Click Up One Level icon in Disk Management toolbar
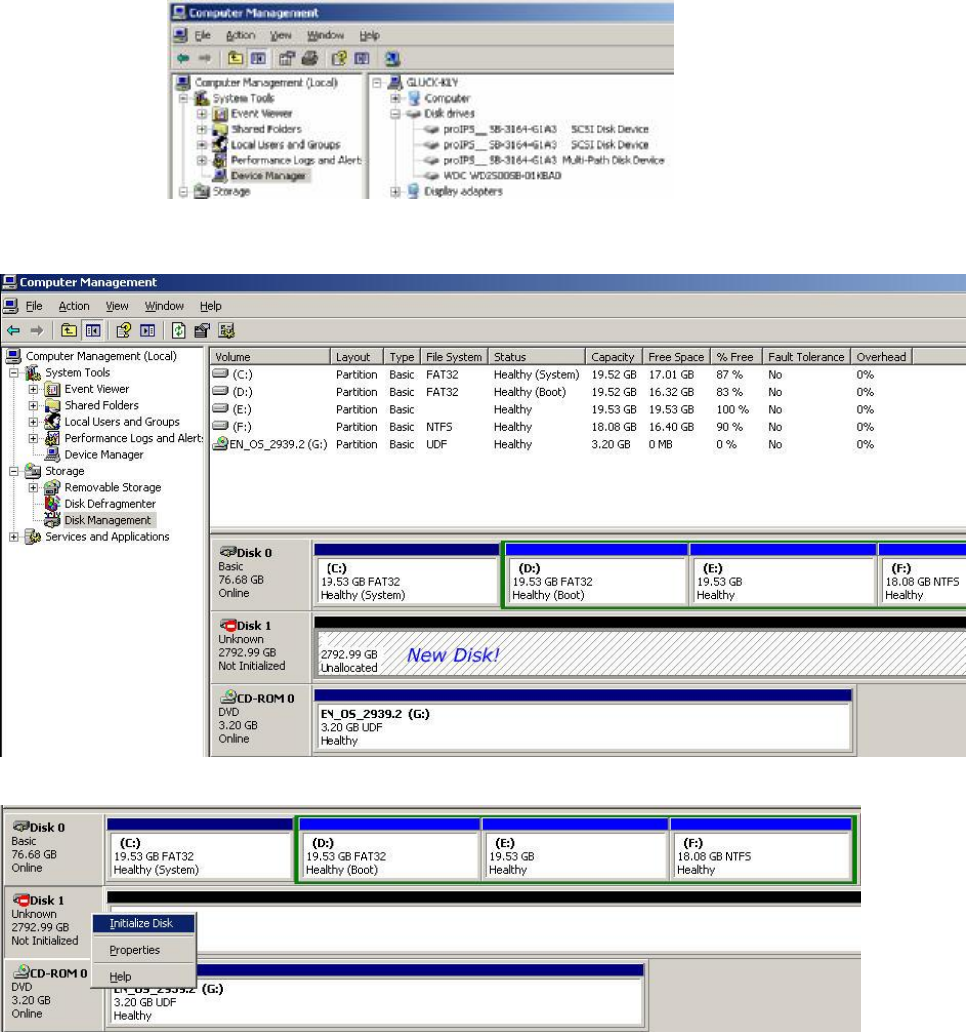 pyautogui.click(x=68, y=330)
